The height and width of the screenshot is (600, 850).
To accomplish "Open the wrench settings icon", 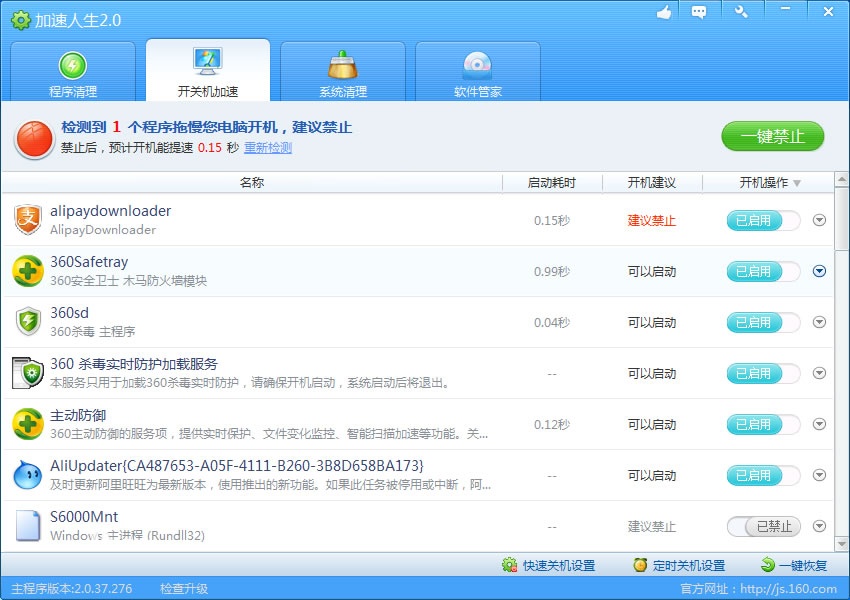I will click(x=741, y=11).
